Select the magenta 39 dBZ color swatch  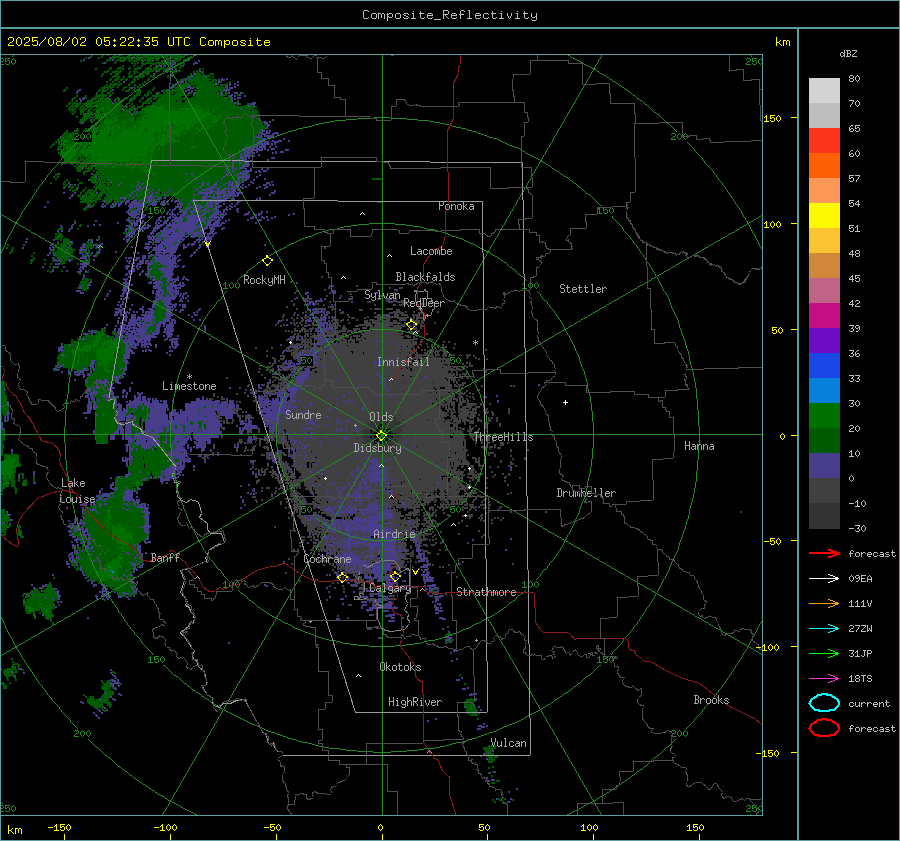(x=824, y=316)
